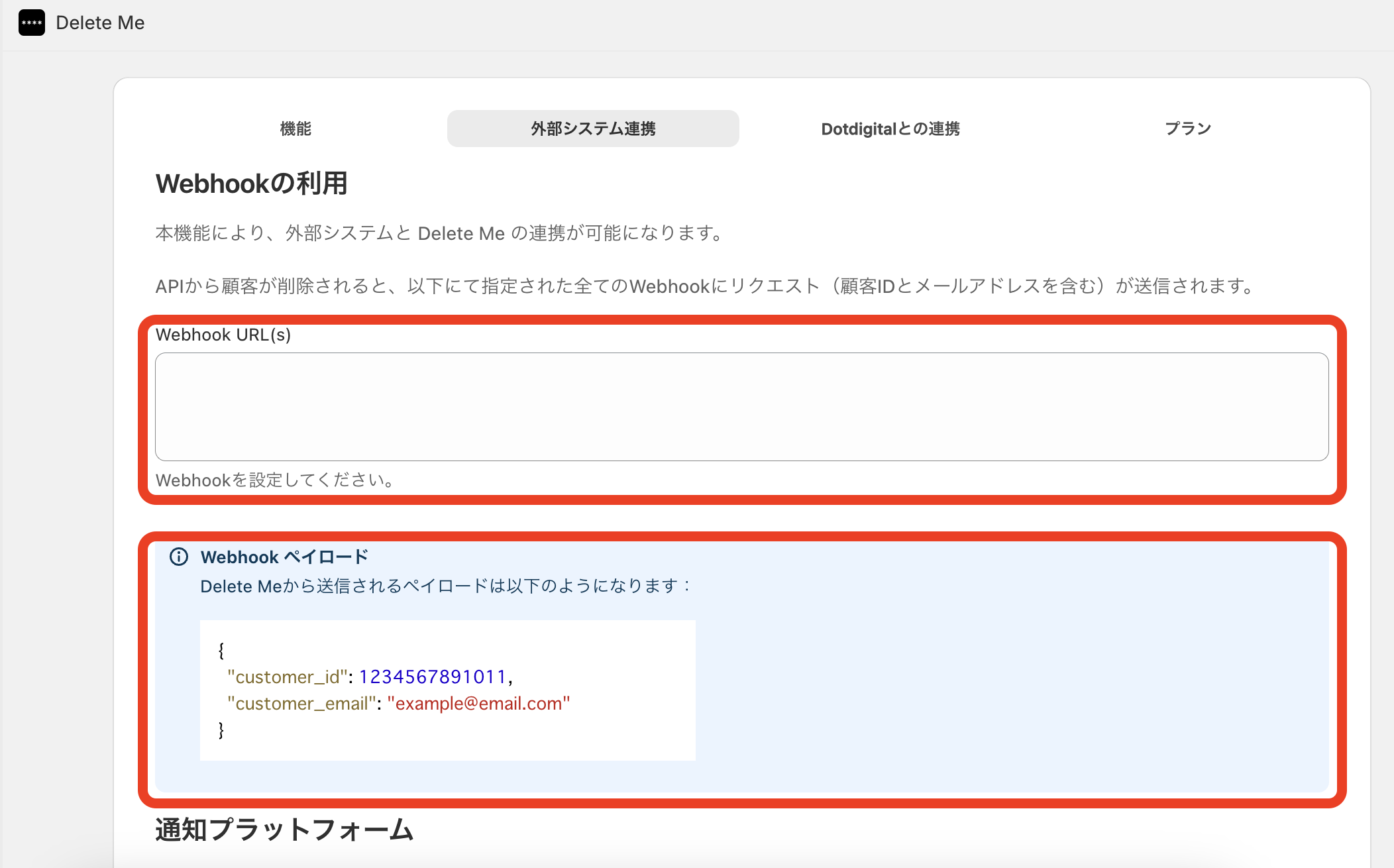Click the Delete Me app logo icon

click(32, 23)
